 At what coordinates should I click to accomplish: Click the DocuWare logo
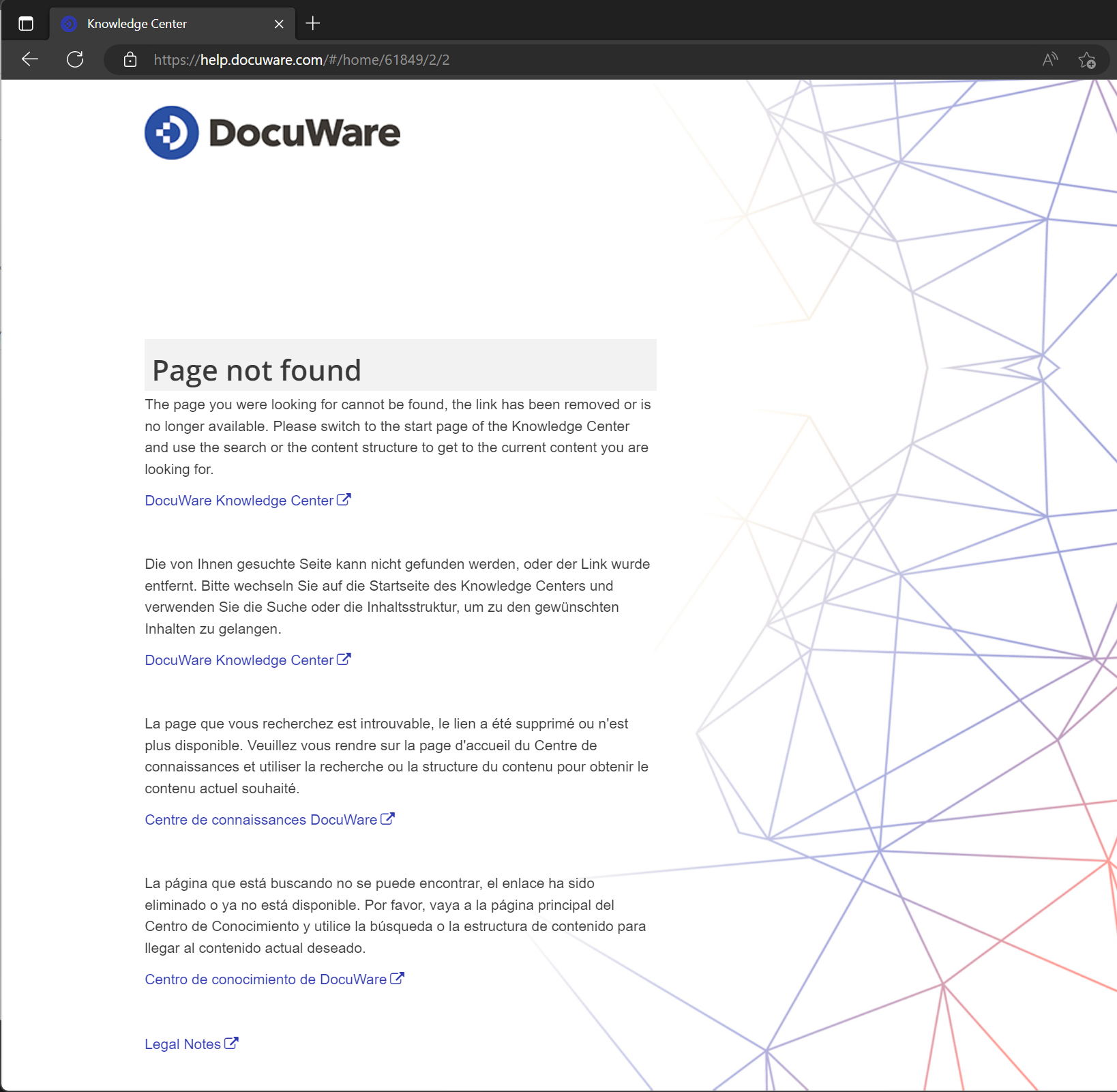(272, 132)
